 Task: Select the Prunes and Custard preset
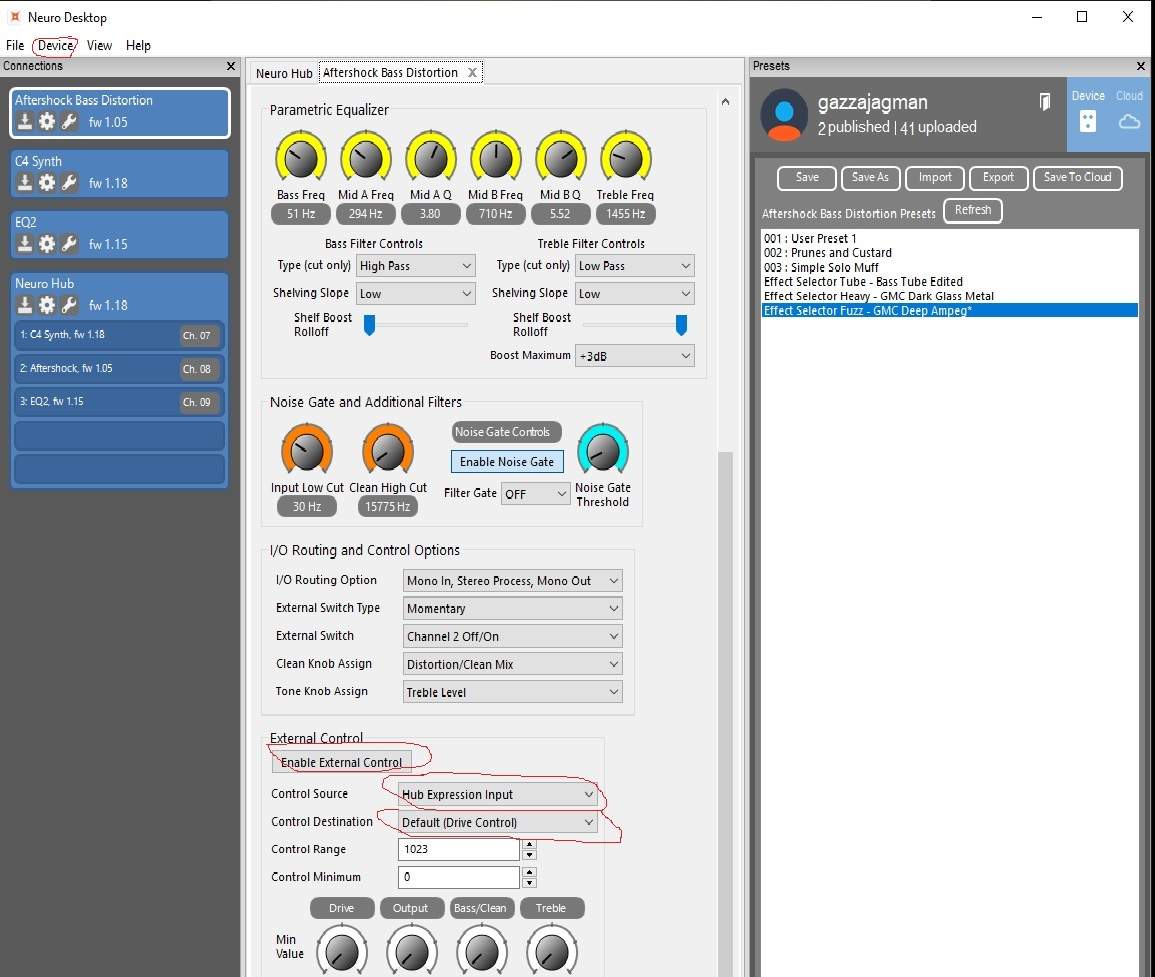[x=827, y=253]
